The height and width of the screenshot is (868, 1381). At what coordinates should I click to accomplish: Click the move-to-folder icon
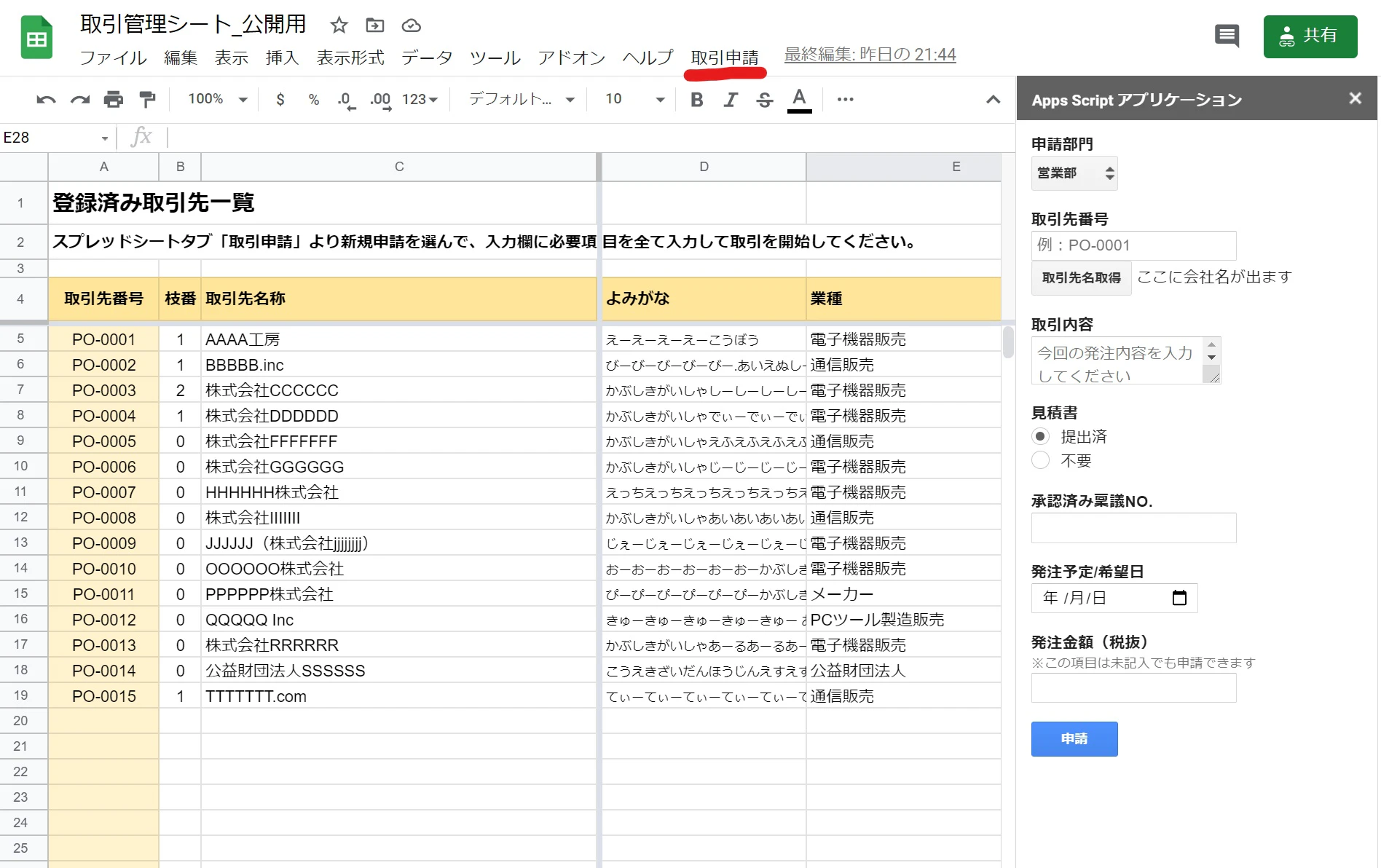point(374,25)
